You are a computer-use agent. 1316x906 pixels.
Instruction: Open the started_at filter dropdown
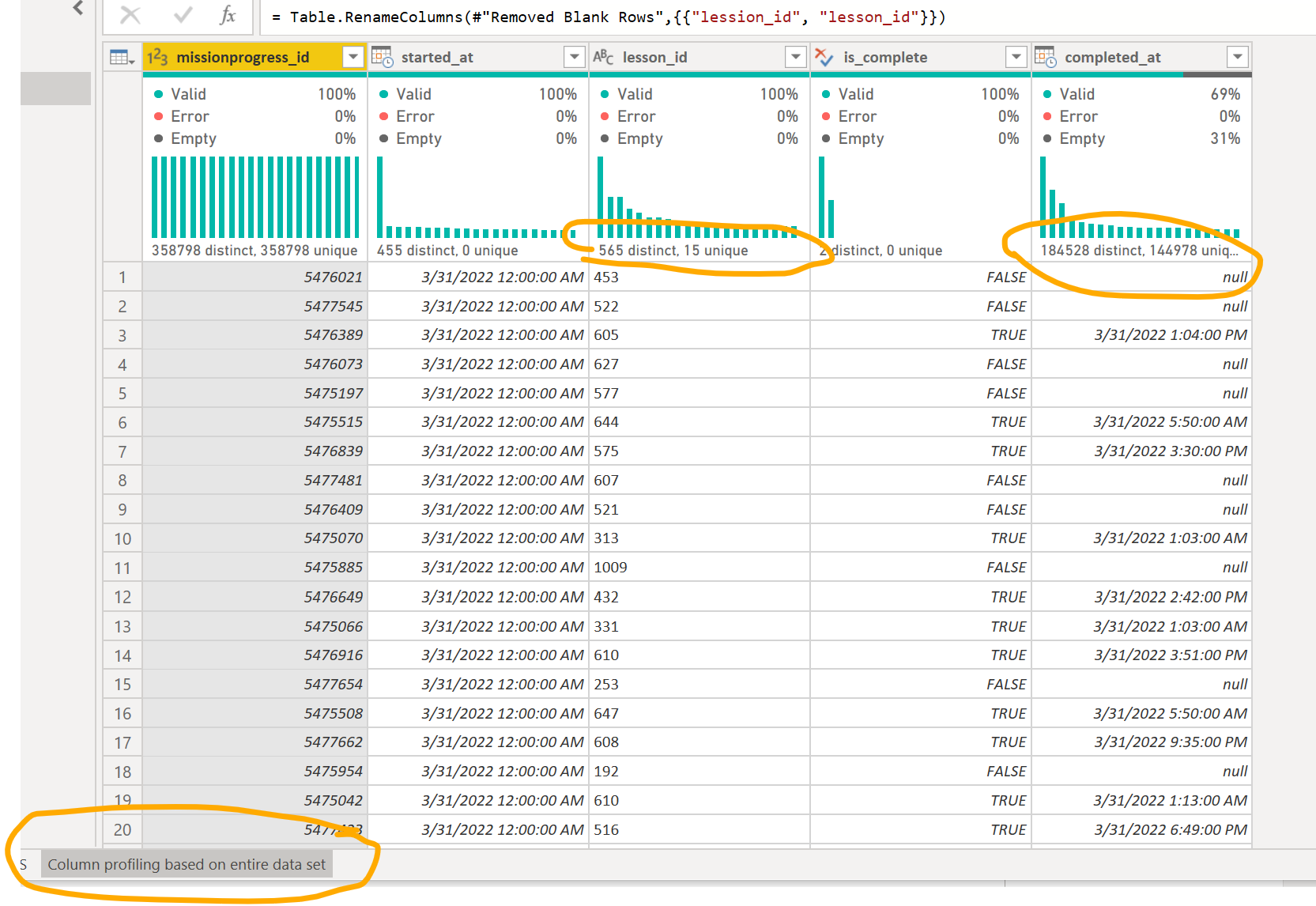tap(575, 57)
